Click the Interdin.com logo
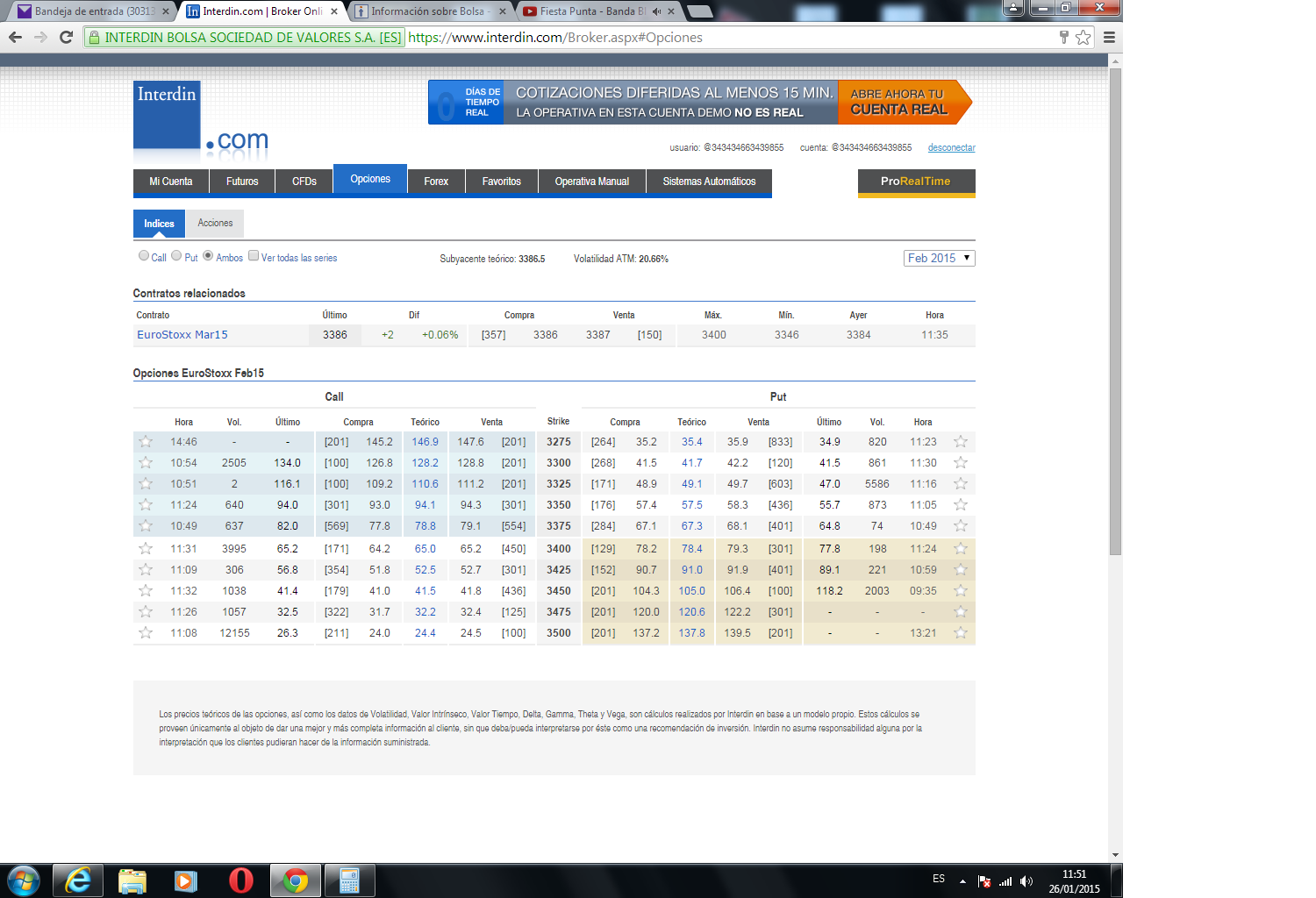The image size is (1316, 898). [x=201, y=119]
